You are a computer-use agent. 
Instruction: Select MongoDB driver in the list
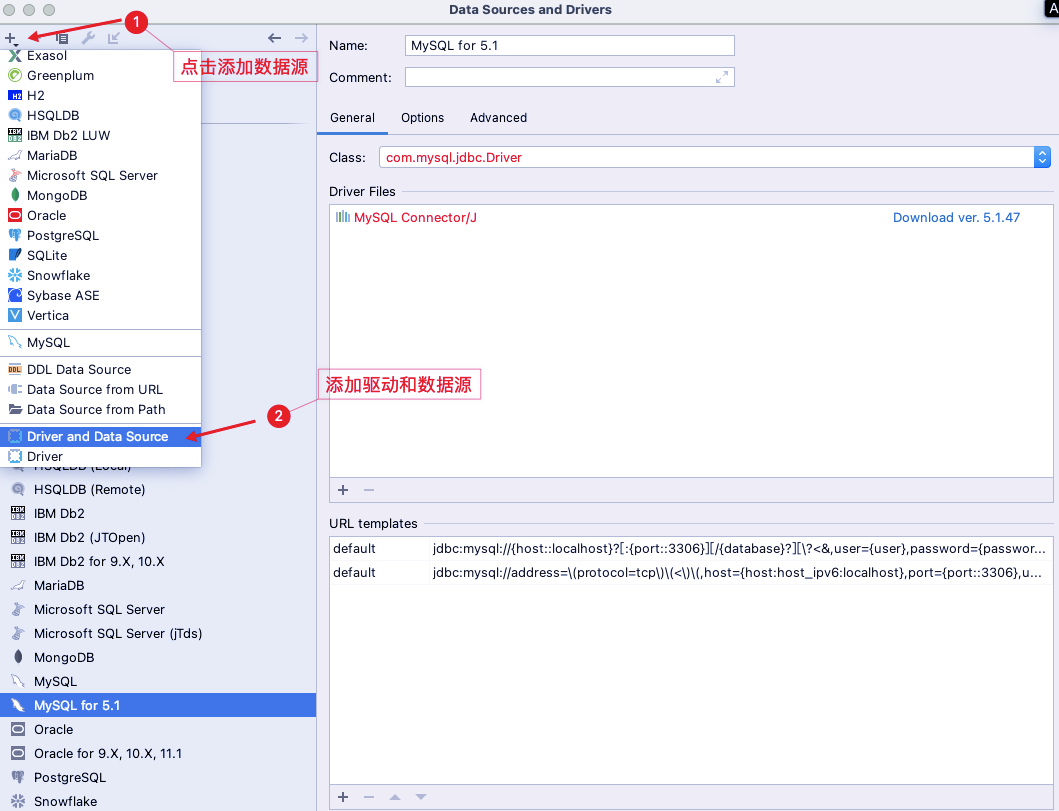pyautogui.click(x=158, y=658)
